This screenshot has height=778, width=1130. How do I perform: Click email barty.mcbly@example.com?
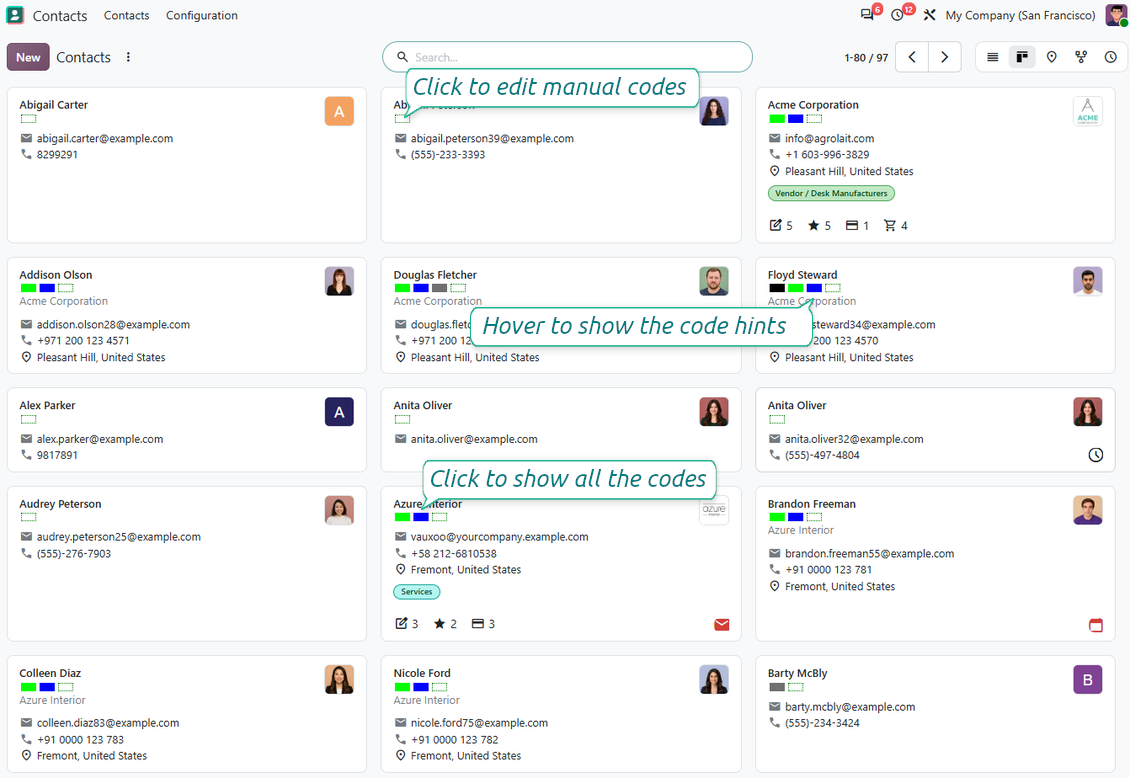click(850, 707)
